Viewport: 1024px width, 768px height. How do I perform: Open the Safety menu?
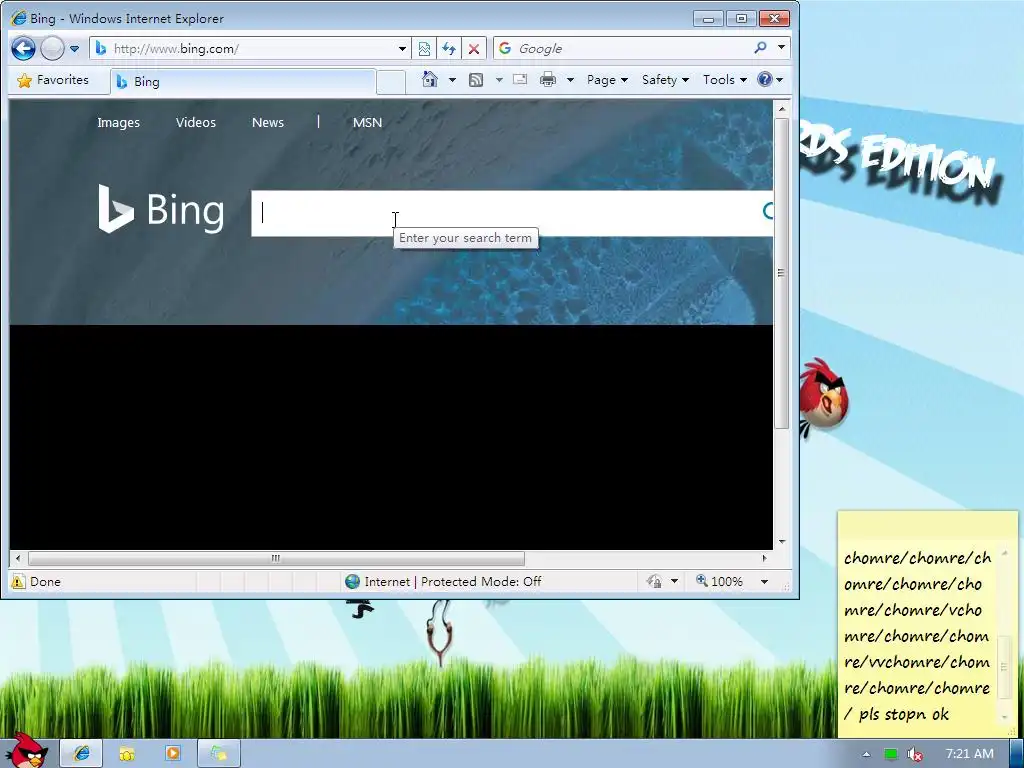coord(665,80)
